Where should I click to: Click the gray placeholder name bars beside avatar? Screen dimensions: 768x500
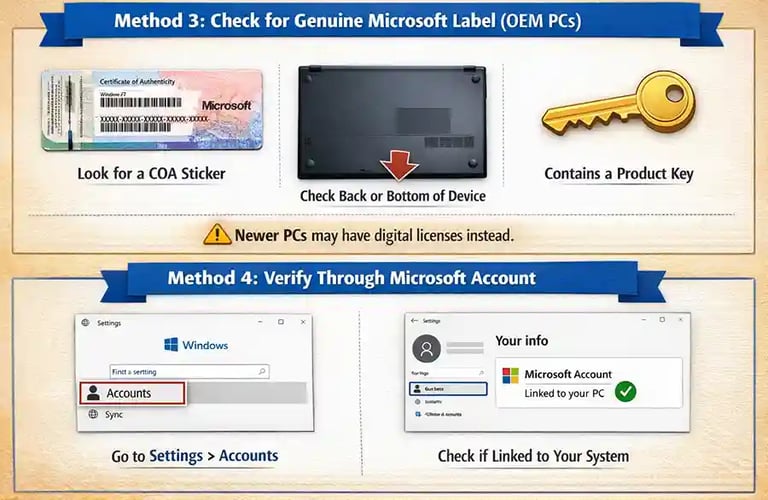pyautogui.click(x=465, y=348)
